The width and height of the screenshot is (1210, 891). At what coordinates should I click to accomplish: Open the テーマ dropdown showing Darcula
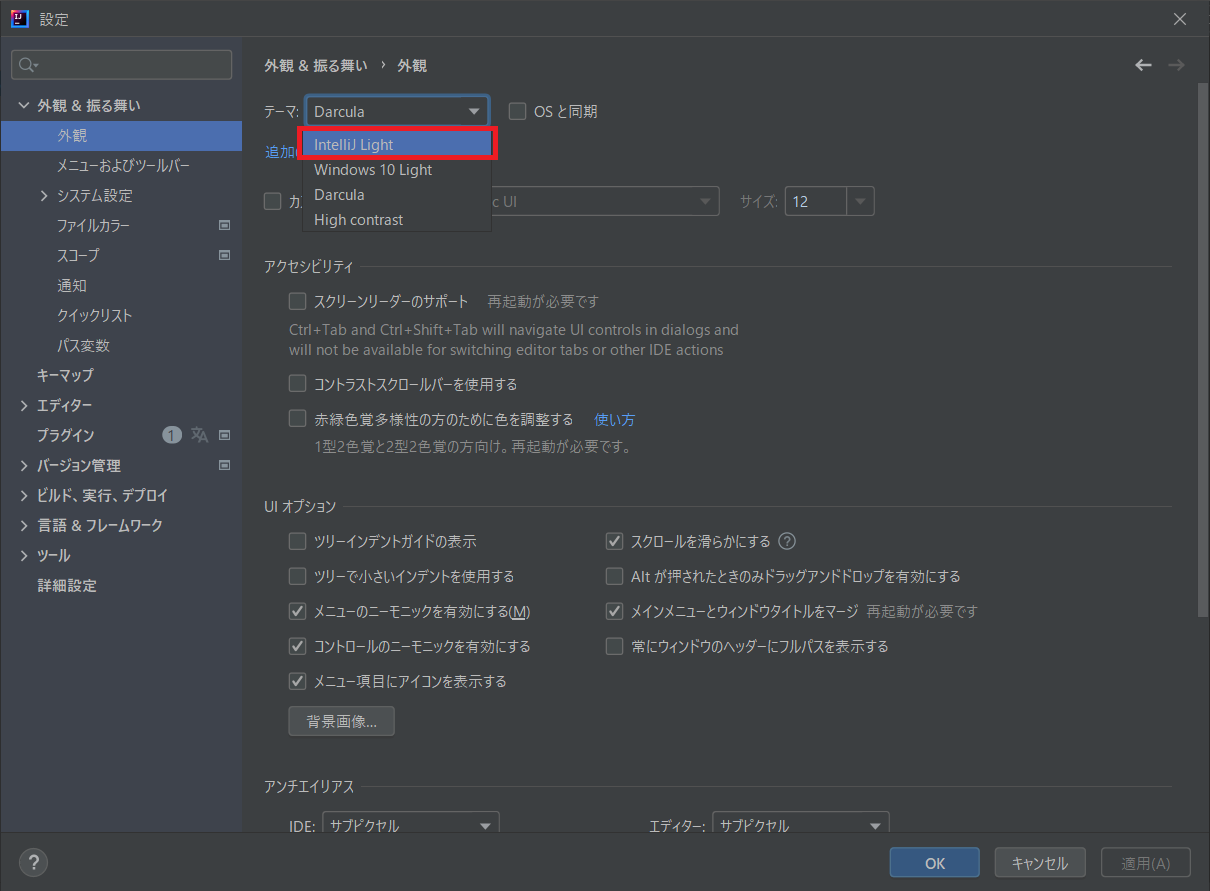pyautogui.click(x=397, y=111)
